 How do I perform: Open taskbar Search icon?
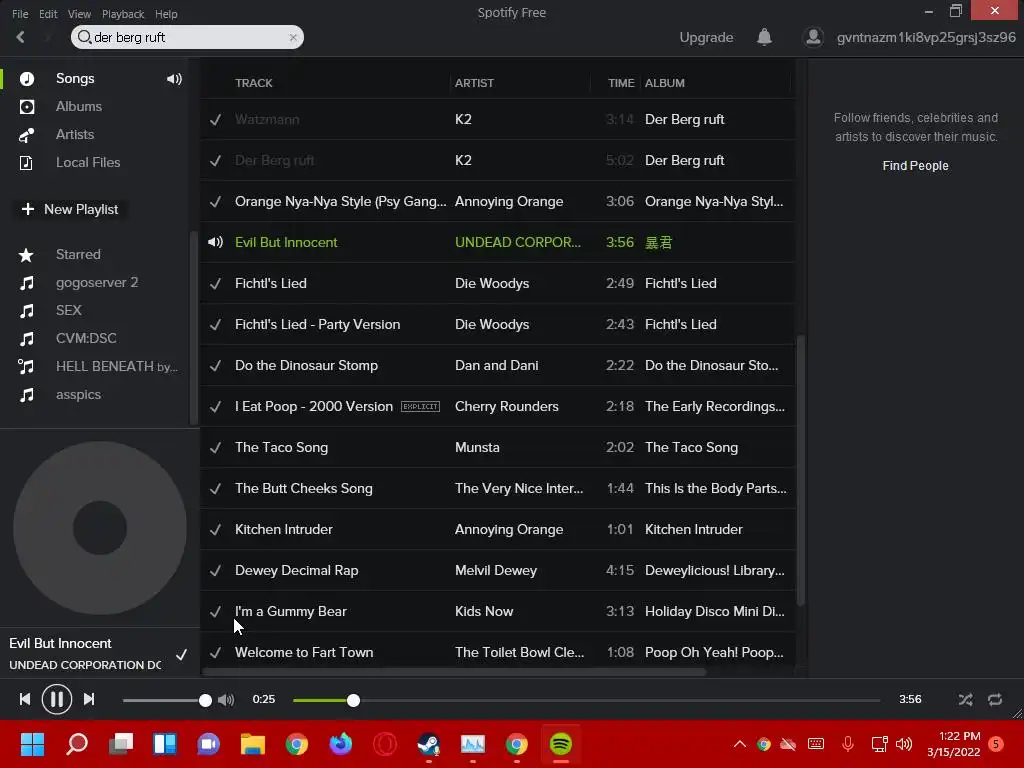click(x=76, y=744)
